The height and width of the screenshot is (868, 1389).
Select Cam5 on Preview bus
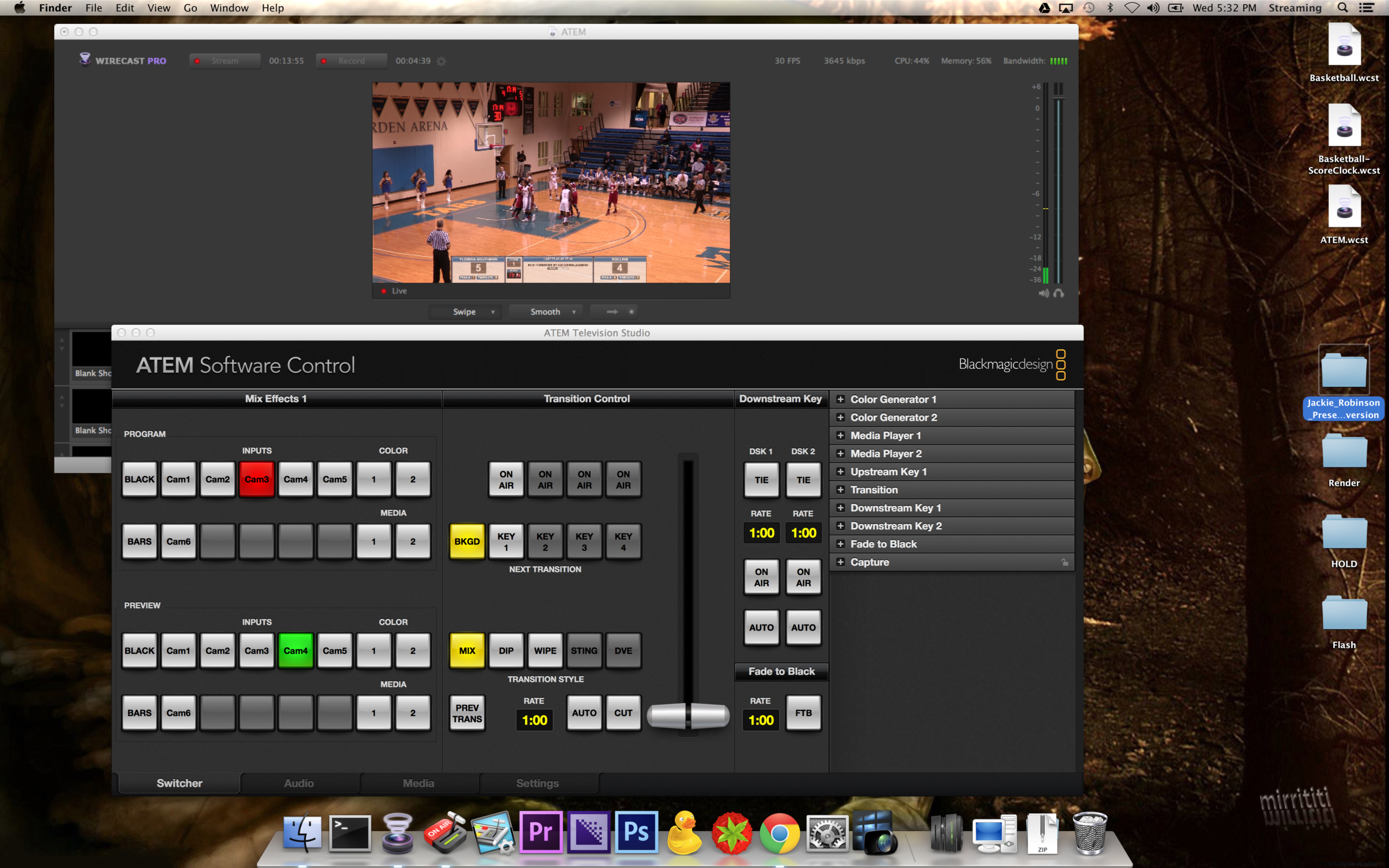coord(335,651)
